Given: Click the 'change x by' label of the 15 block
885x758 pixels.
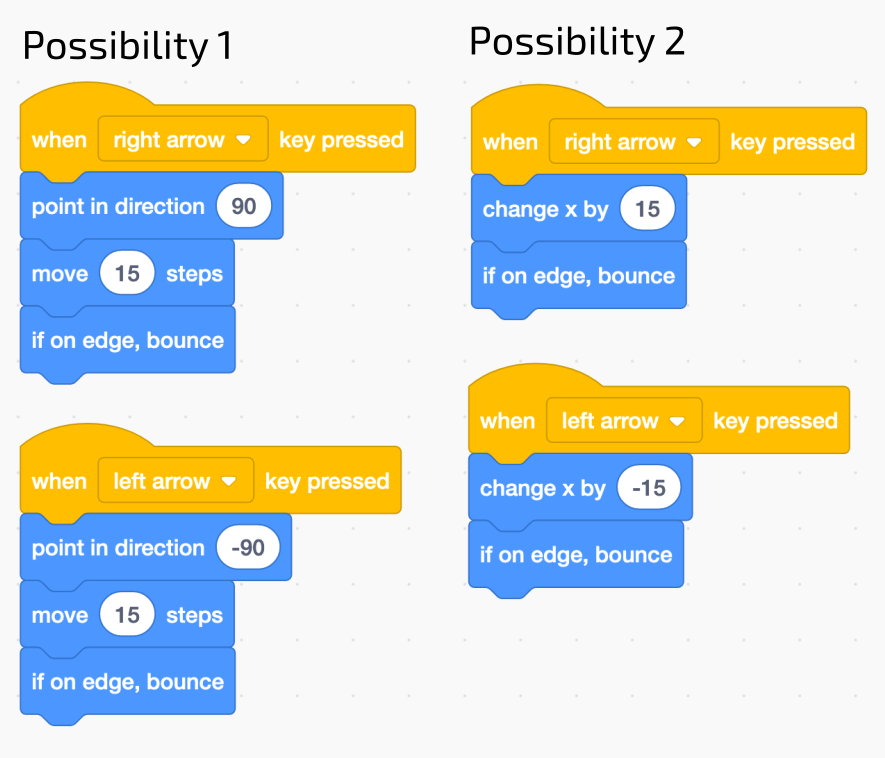Looking at the screenshot, I should [x=545, y=209].
